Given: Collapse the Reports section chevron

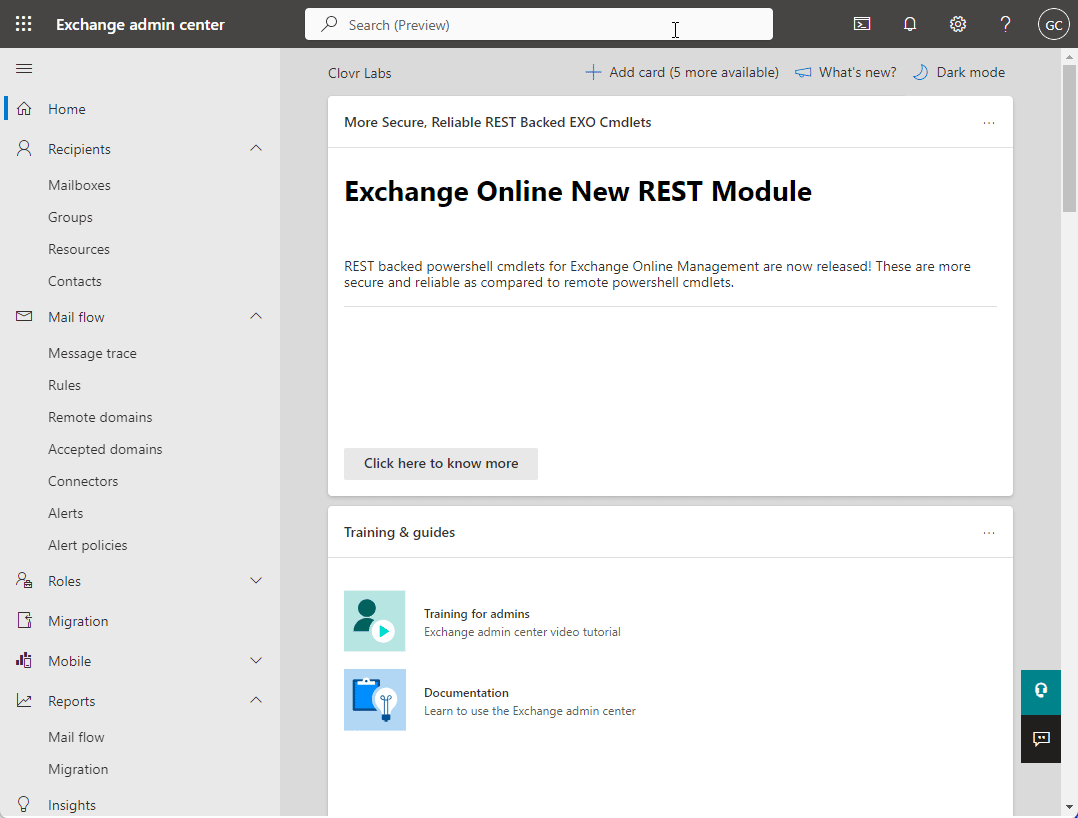Looking at the screenshot, I should point(256,700).
